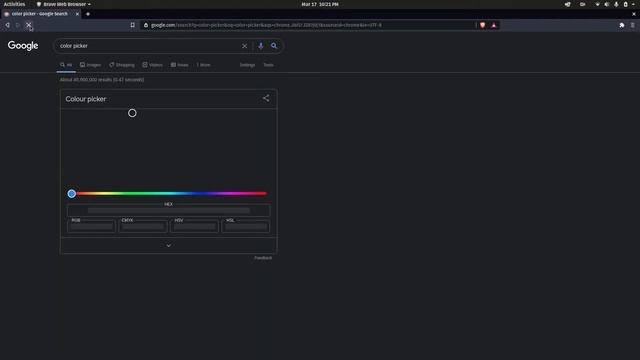This screenshot has width=640, height=360.
Task: Switch to the Shopping tab
Action: (x=122, y=65)
